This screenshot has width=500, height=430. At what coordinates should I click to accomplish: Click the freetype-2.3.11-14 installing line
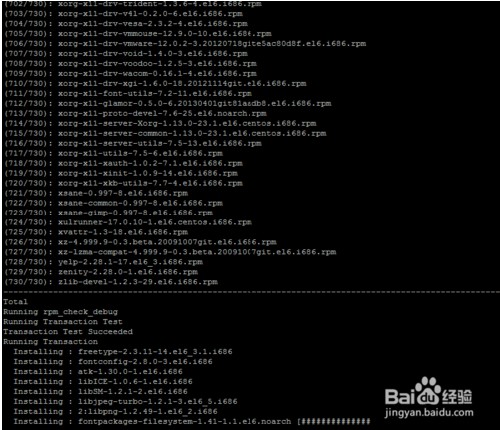(123, 352)
